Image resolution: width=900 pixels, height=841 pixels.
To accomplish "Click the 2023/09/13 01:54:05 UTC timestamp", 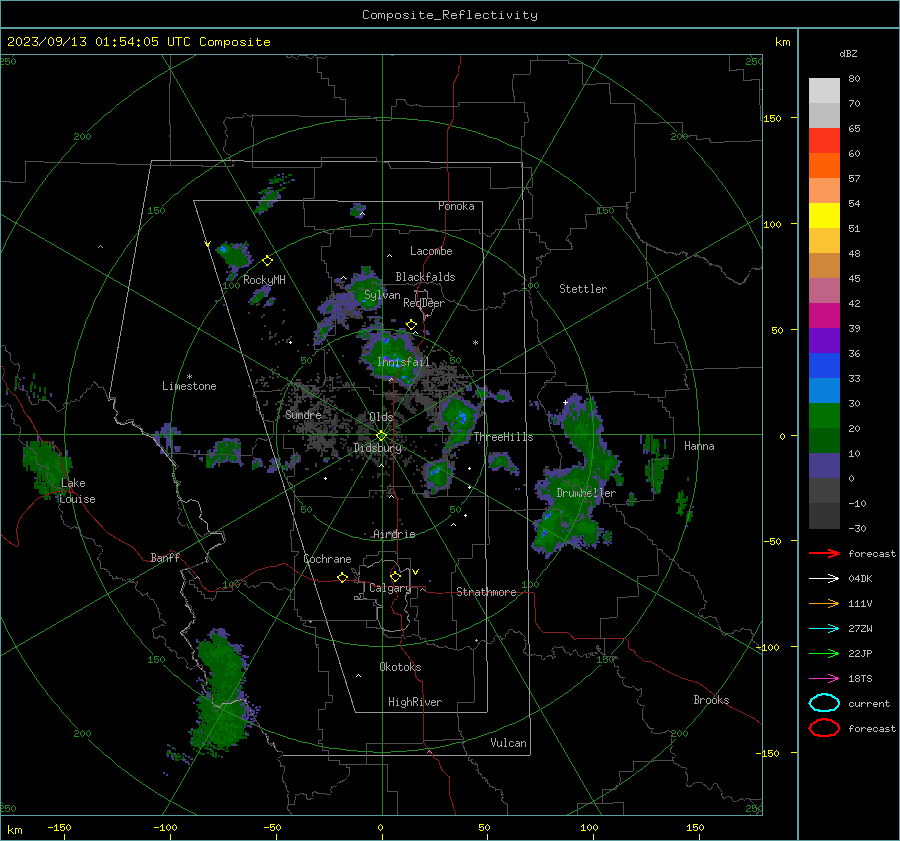I will pyautogui.click(x=98, y=42).
